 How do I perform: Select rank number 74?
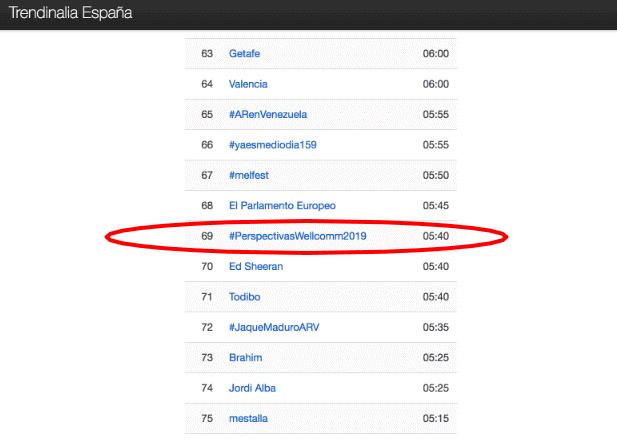click(207, 388)
